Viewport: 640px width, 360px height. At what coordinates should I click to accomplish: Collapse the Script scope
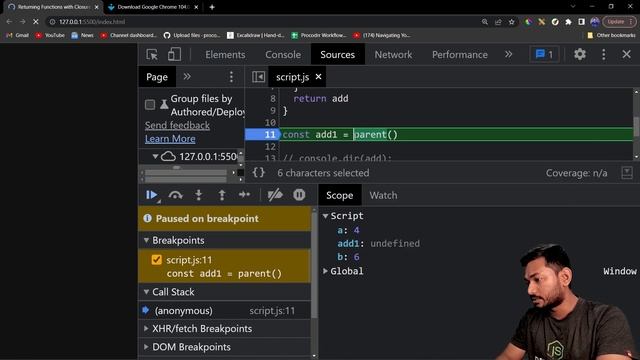tap(325, 216)
